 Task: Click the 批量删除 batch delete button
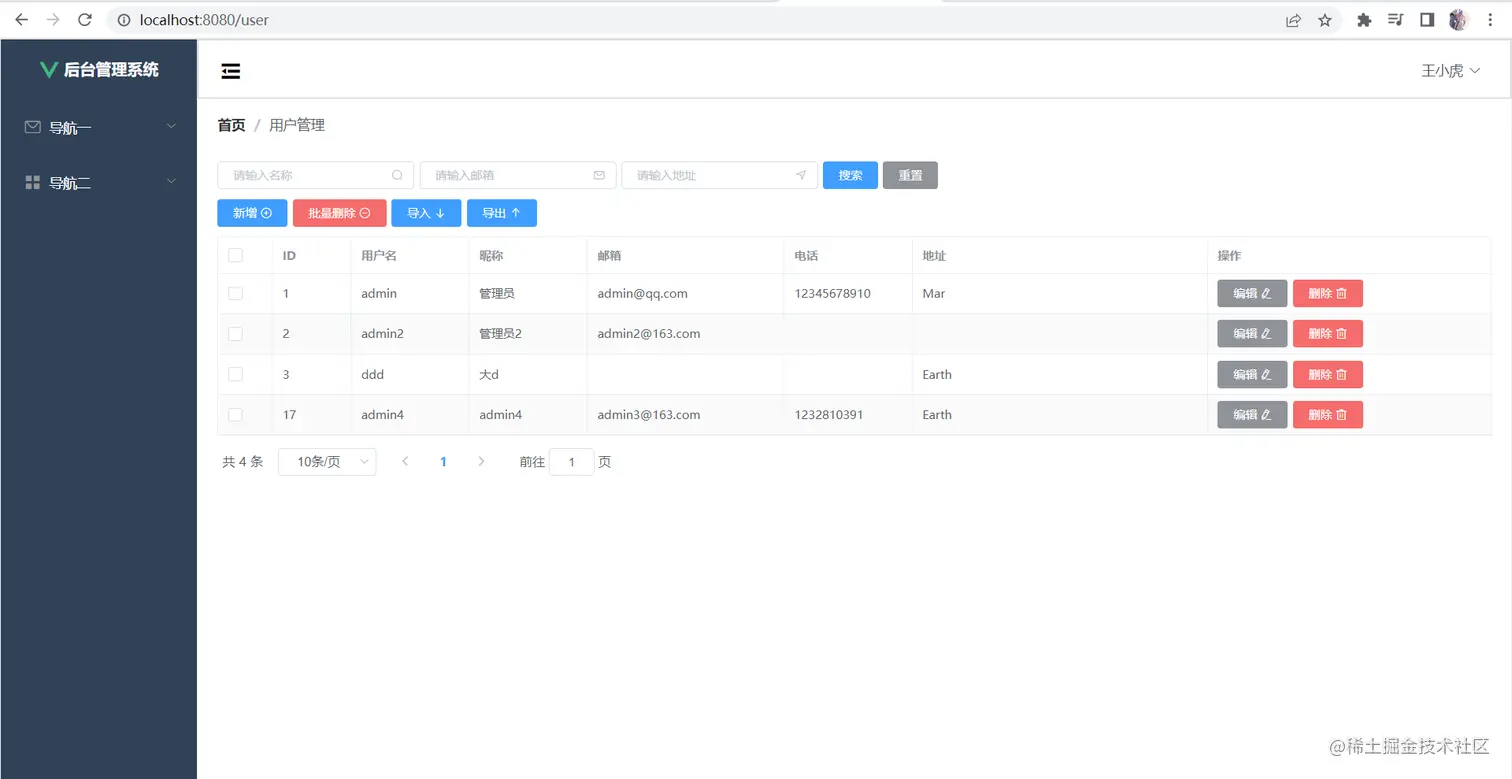pos(340,213)
